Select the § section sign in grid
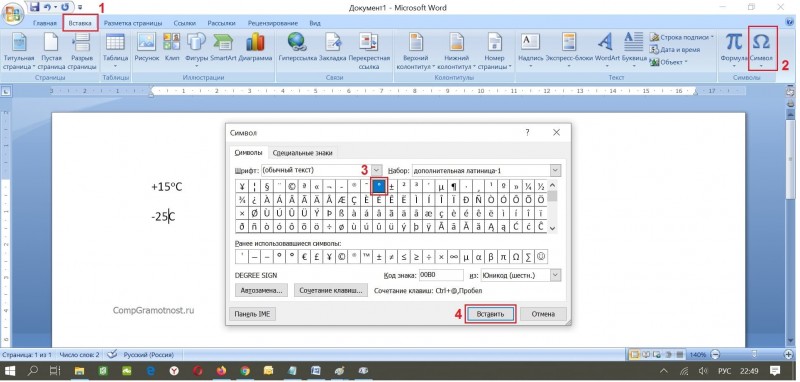This screenshot has height=382, width=800. 267,186
